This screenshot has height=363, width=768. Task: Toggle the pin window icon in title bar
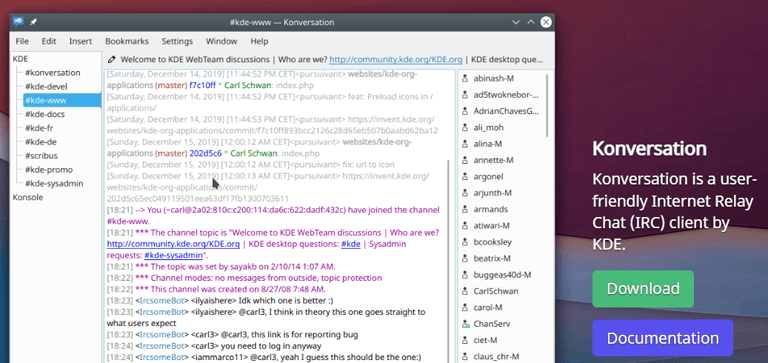click(33, 22)
